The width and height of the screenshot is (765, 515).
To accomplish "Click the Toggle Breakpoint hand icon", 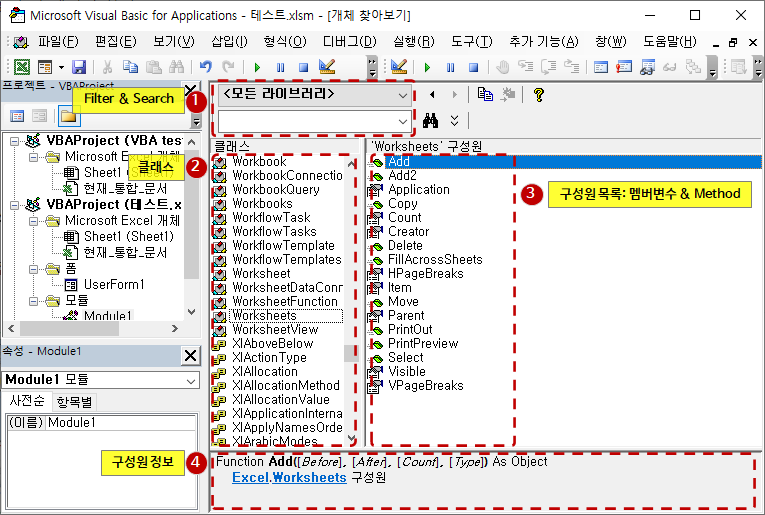I will (502, 66).
